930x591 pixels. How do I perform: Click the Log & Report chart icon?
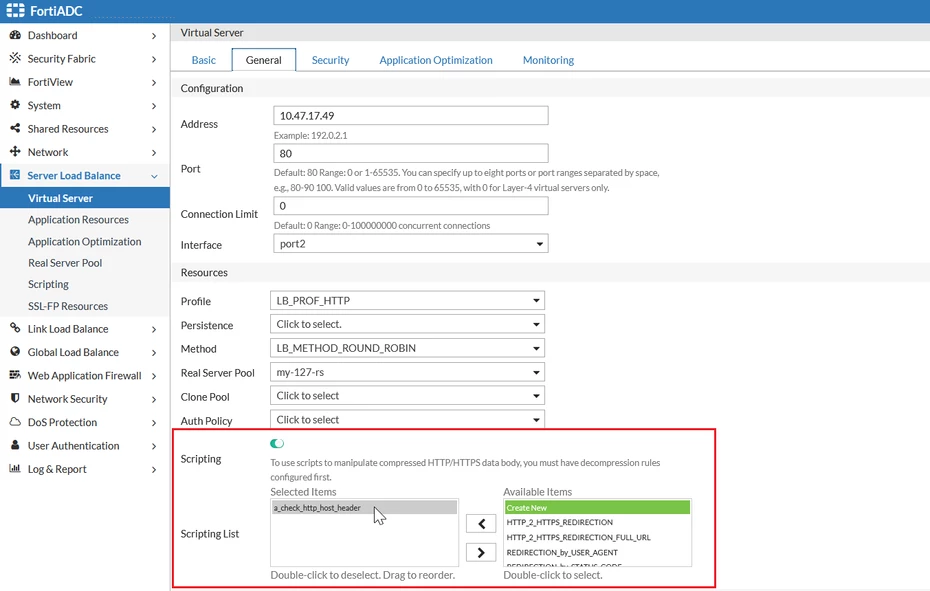(x=15, y=468)
